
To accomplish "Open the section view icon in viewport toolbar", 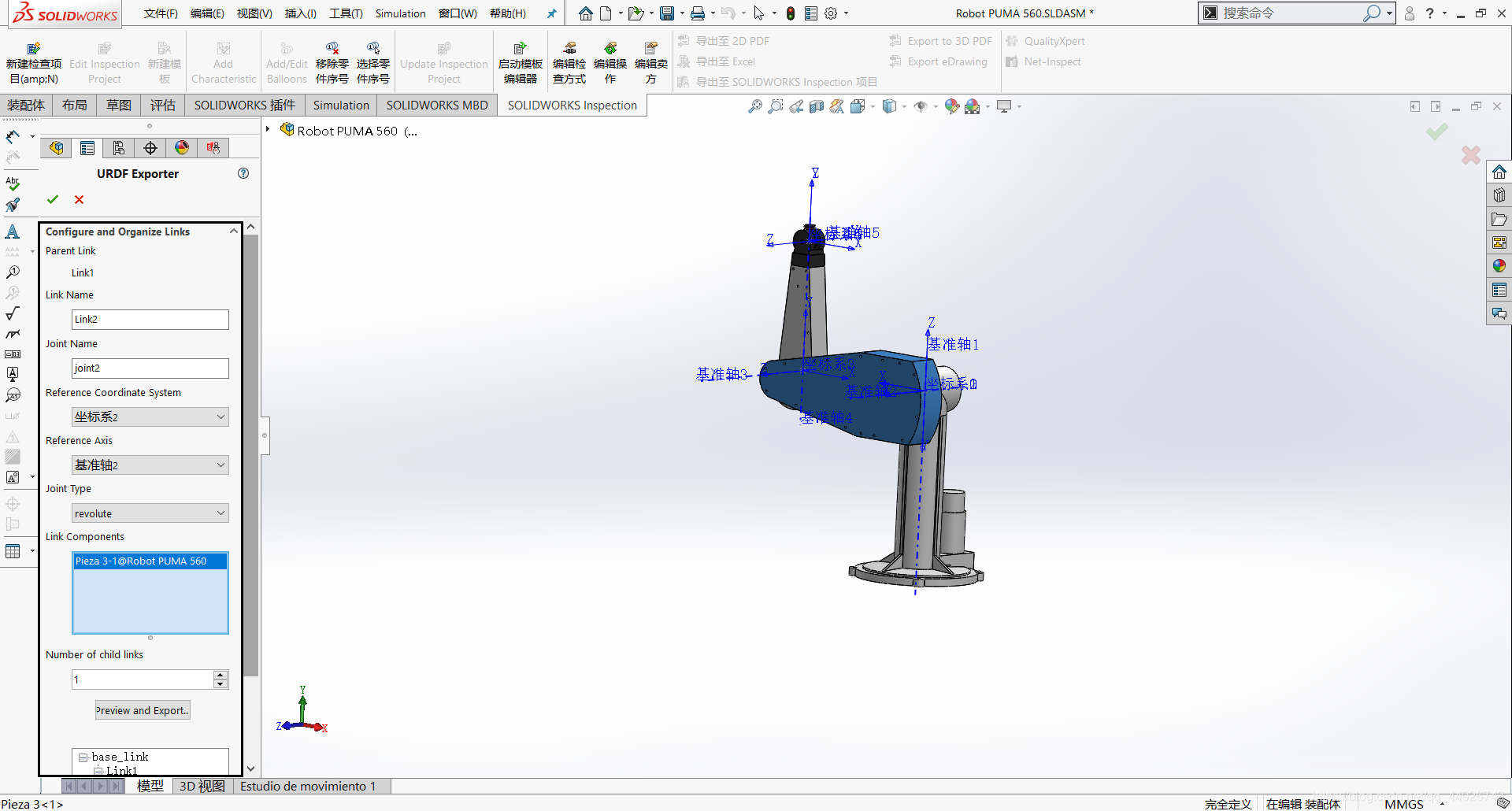I will click(x=817, y=106).
